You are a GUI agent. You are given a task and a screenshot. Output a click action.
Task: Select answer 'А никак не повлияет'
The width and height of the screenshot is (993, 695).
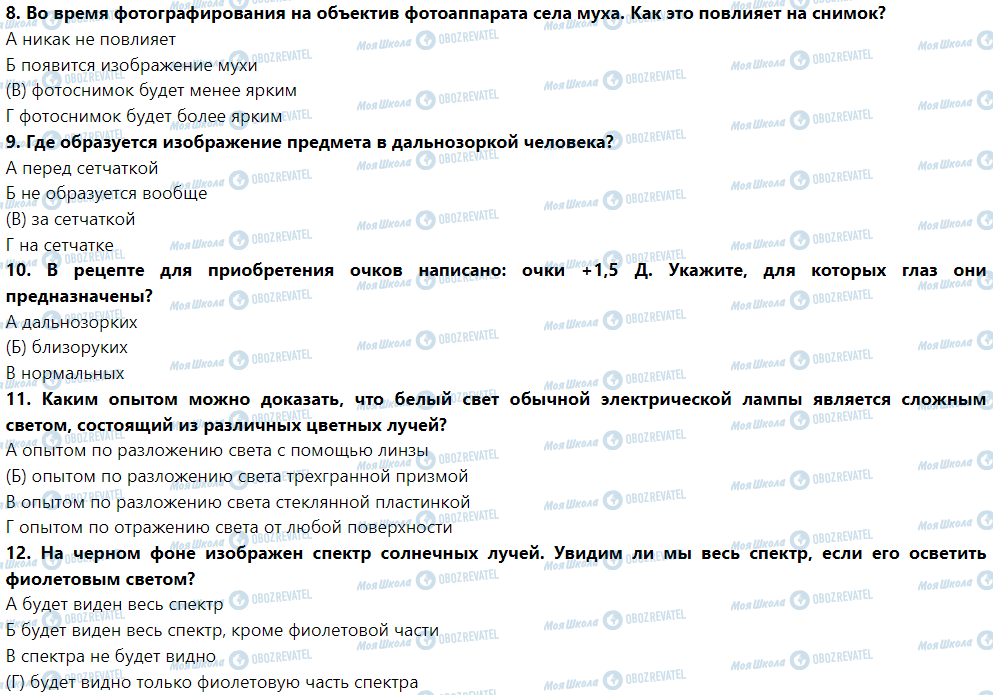90,40
